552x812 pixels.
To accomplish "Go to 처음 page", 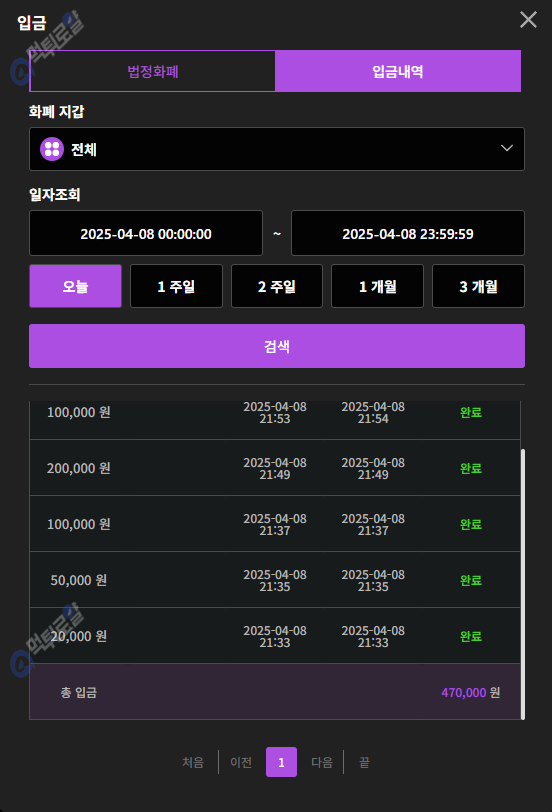I will (193, 762).
